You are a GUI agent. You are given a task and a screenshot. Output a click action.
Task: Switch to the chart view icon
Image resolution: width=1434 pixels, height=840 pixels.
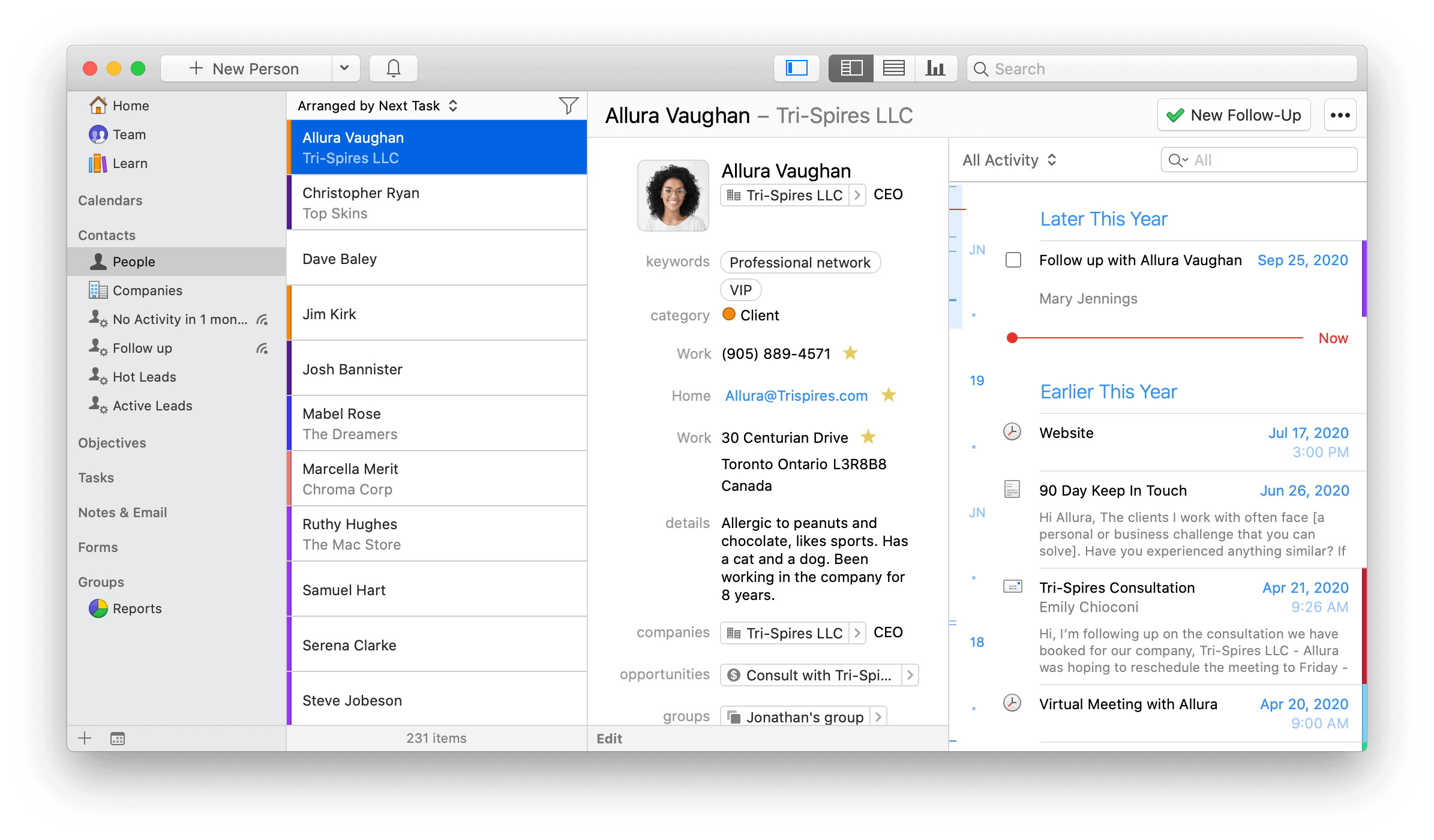coord(935,68)
